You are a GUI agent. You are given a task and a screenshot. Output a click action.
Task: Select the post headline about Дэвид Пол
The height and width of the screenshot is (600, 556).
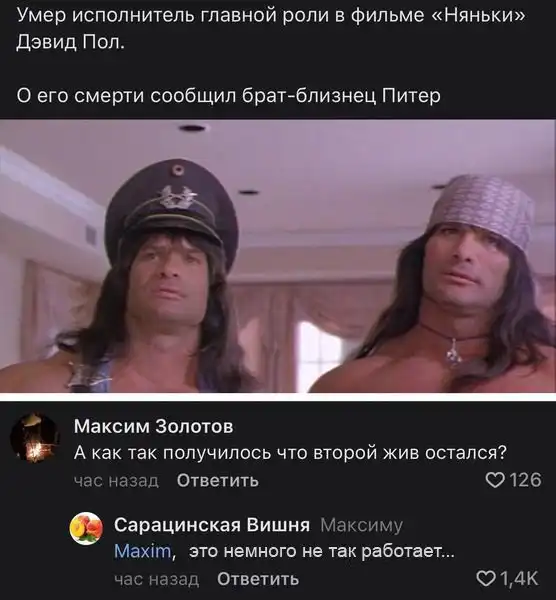[x=271, y=29]
